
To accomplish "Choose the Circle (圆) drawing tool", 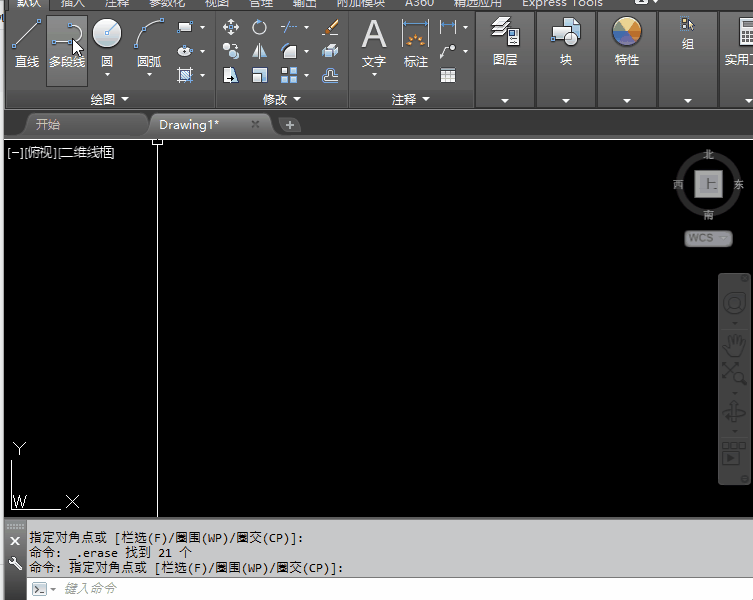I will (107, 44).
